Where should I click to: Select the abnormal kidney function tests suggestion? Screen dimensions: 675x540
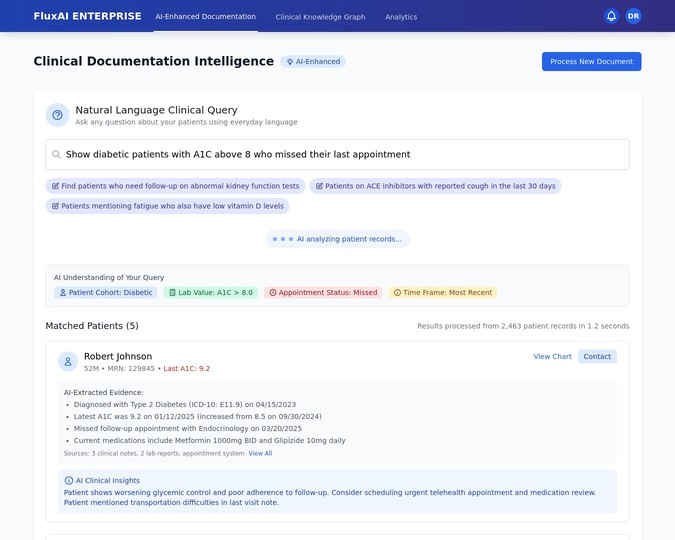point(175,186)
